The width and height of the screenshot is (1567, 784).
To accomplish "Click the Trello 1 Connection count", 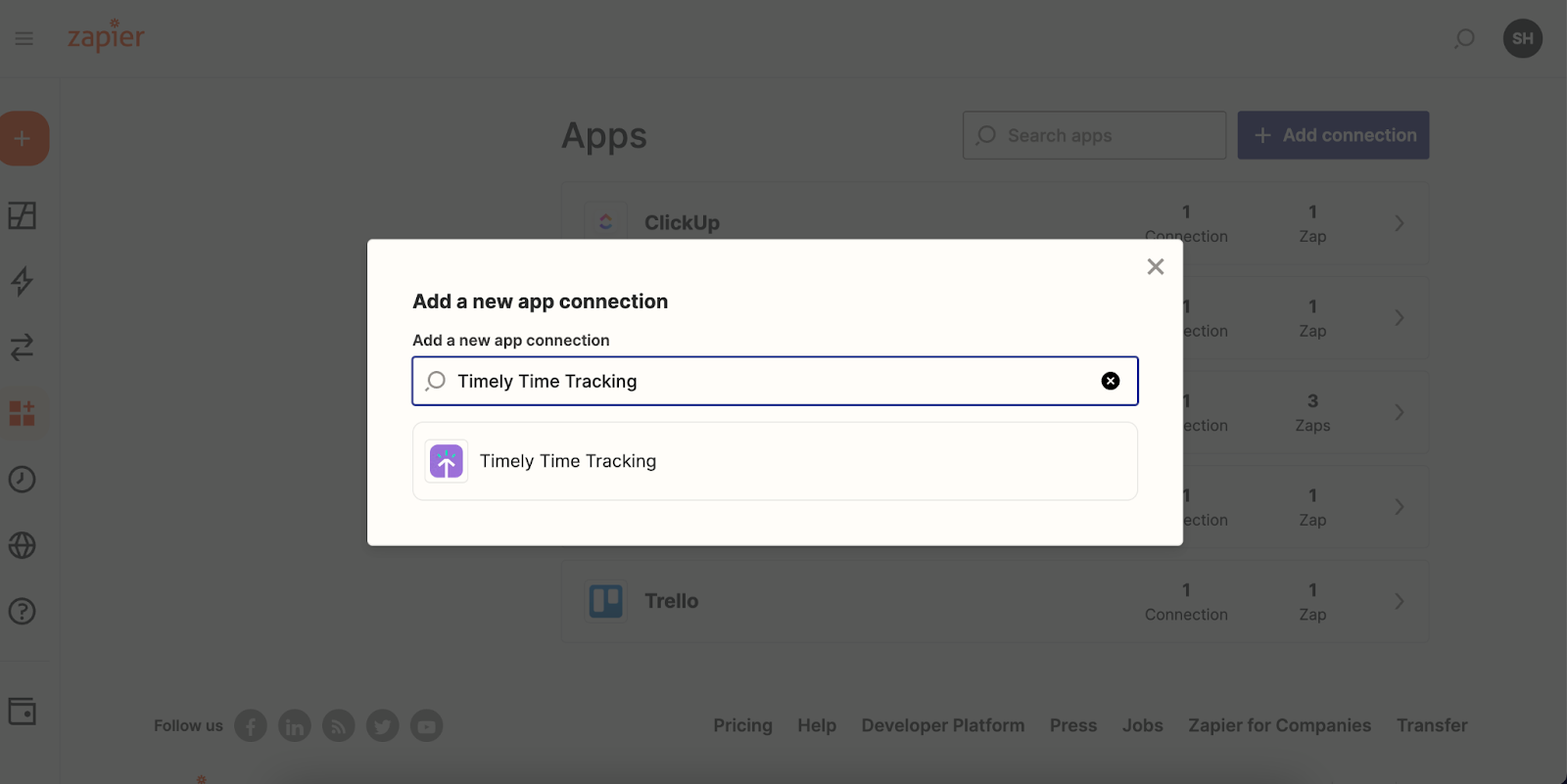I will coord(1186,602).
